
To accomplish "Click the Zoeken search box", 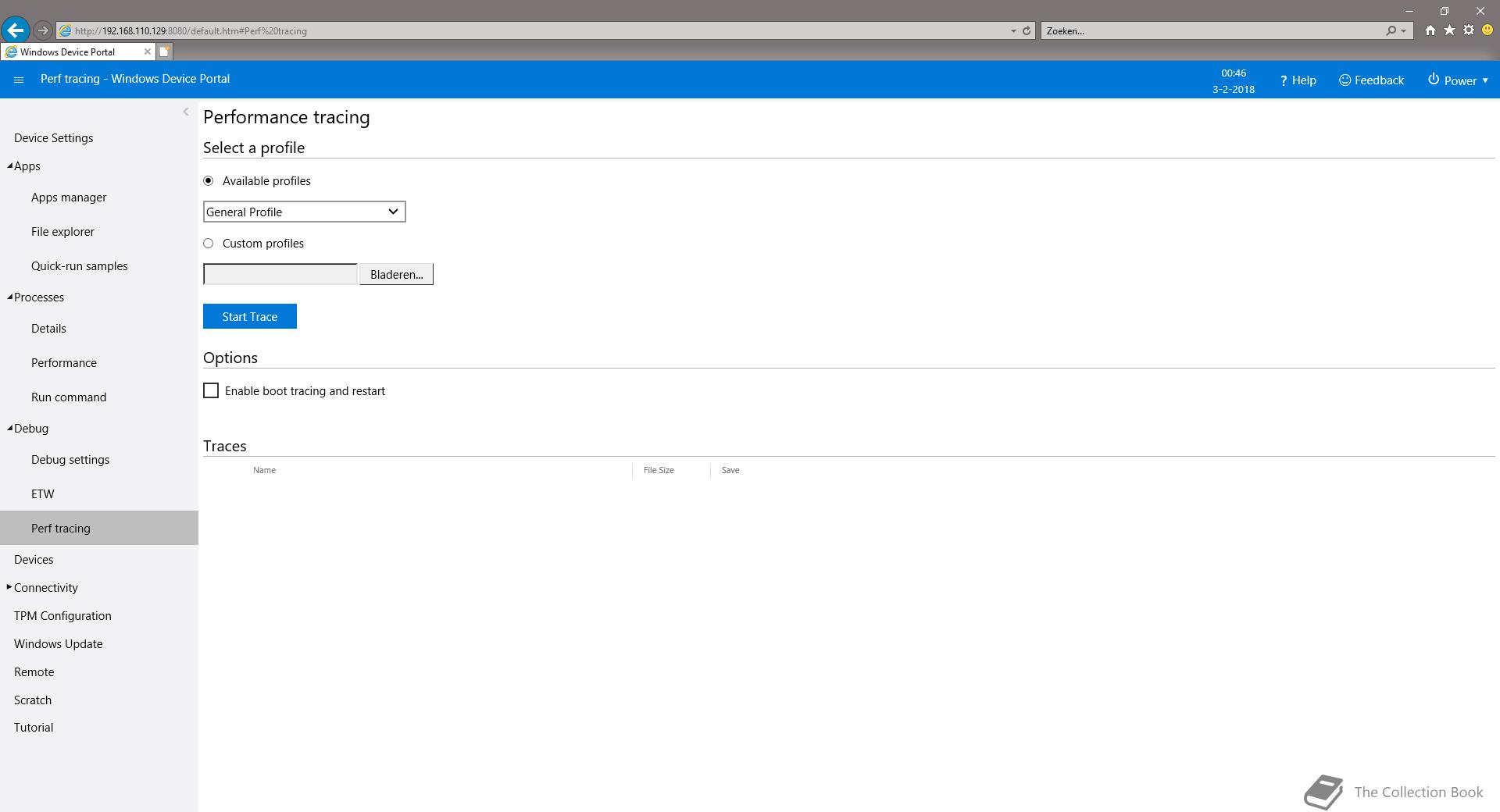I will (1211, 30).
